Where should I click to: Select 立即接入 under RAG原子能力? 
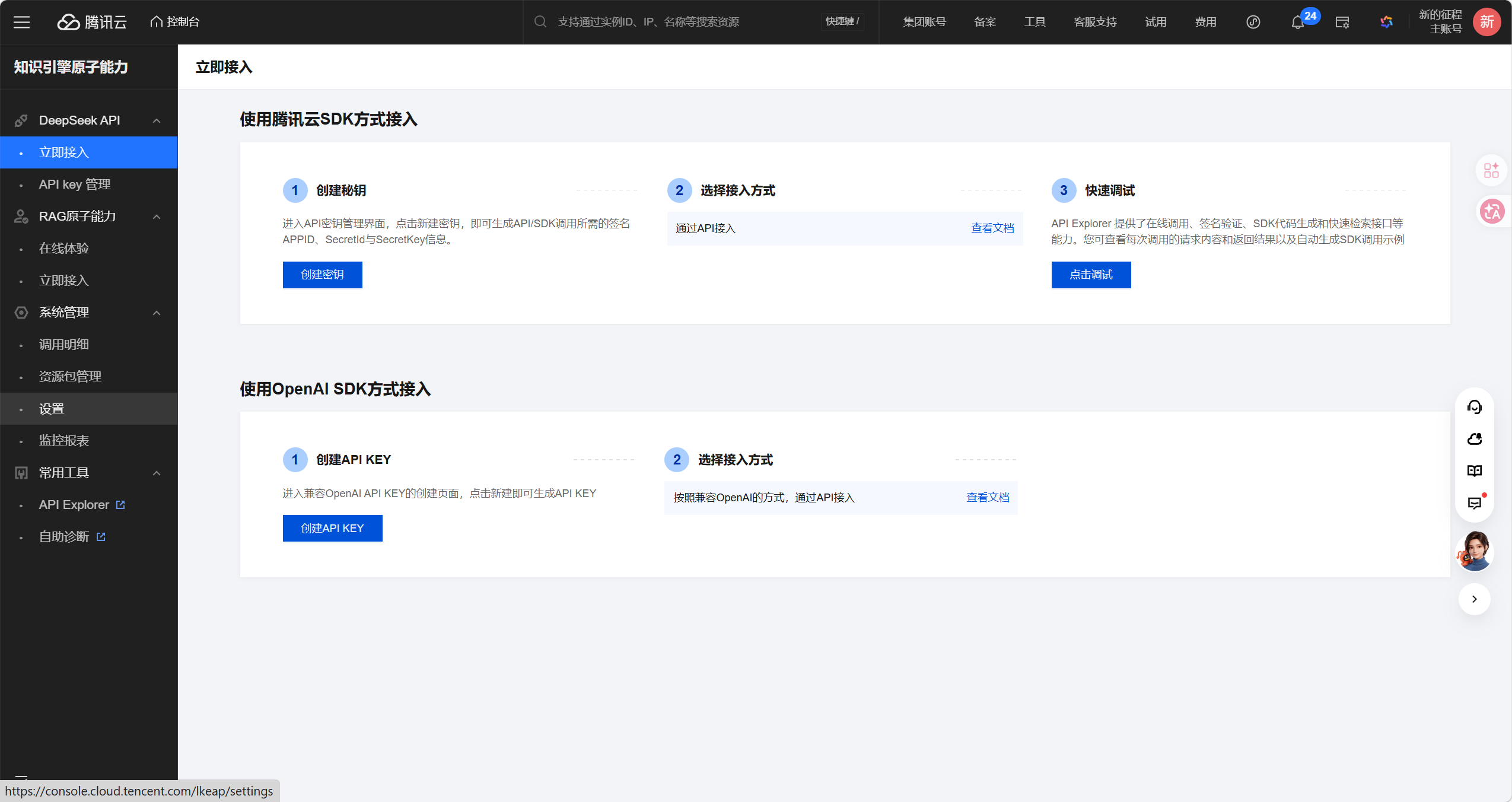point(89,281)
